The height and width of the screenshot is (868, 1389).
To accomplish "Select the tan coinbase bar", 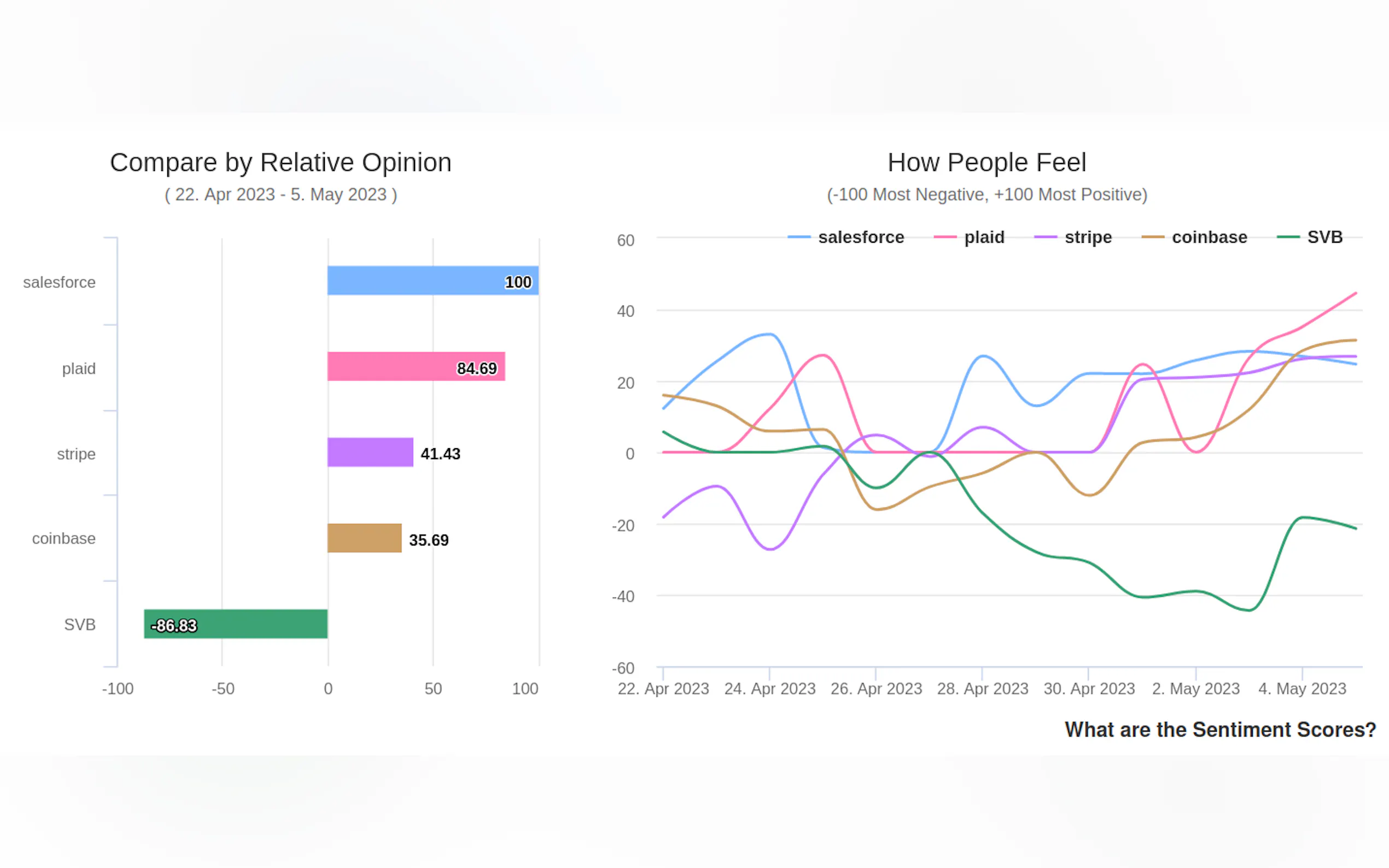I will [364, 538].
